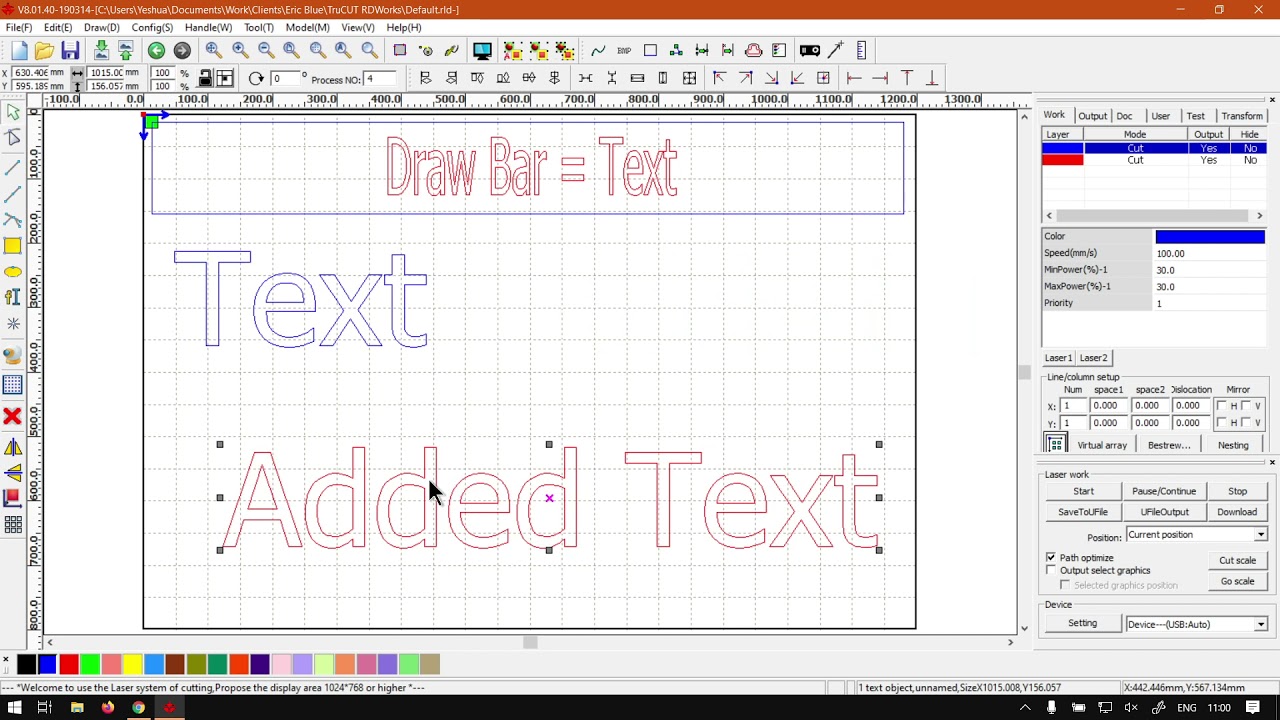Image resolution: width=1280 pixels, height=720 pixels.
Task: Open the File menu
Action: click(19, 27)
